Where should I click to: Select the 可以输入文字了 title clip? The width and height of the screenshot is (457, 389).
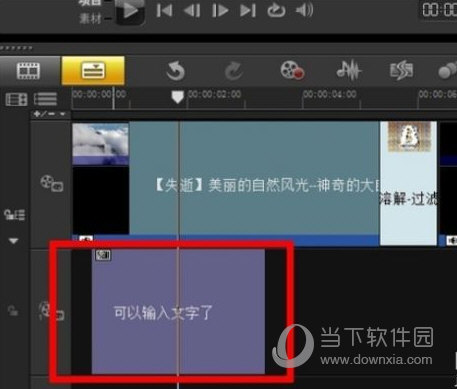178,311
